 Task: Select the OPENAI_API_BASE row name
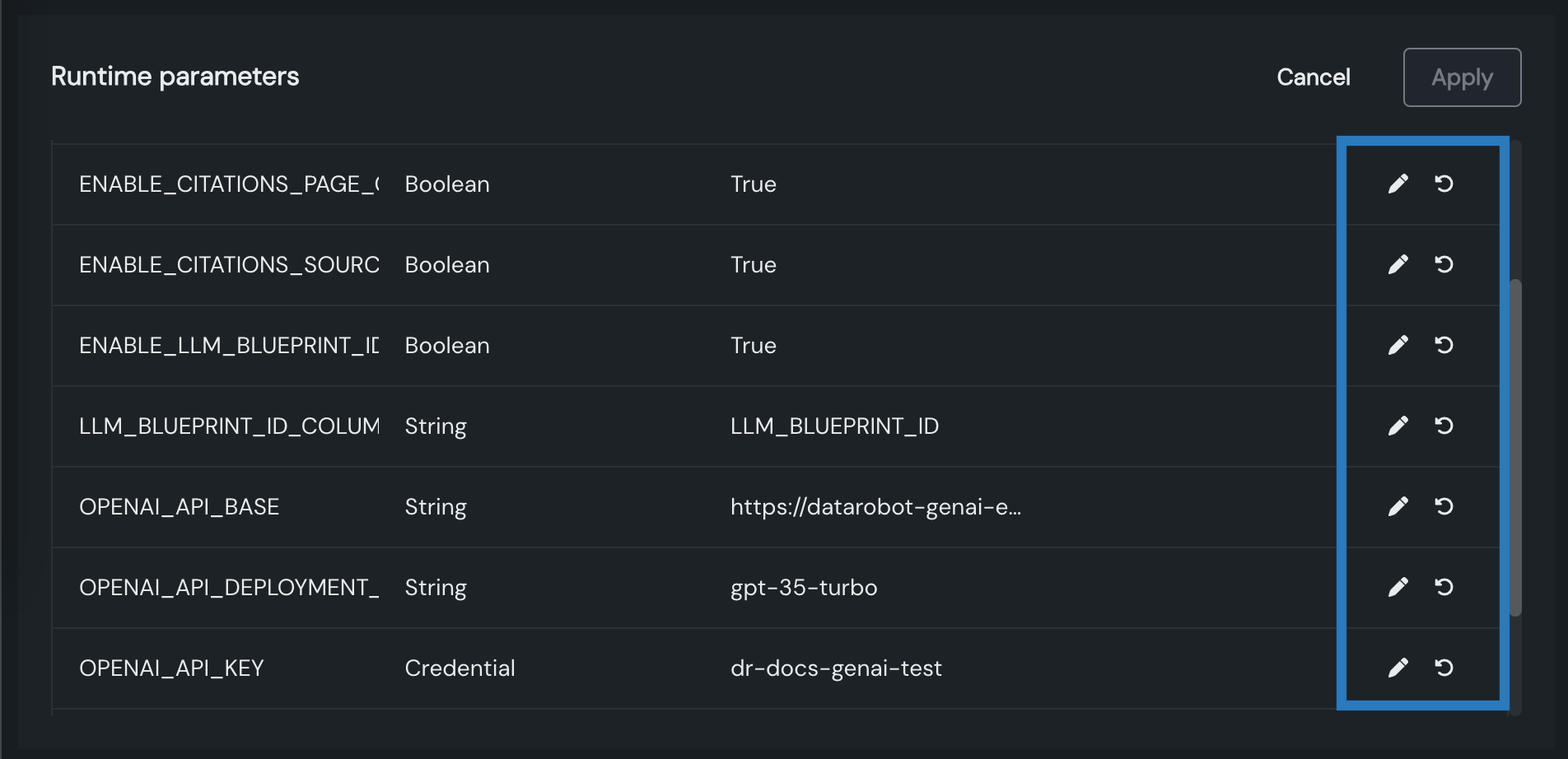(x=179, y=506)
